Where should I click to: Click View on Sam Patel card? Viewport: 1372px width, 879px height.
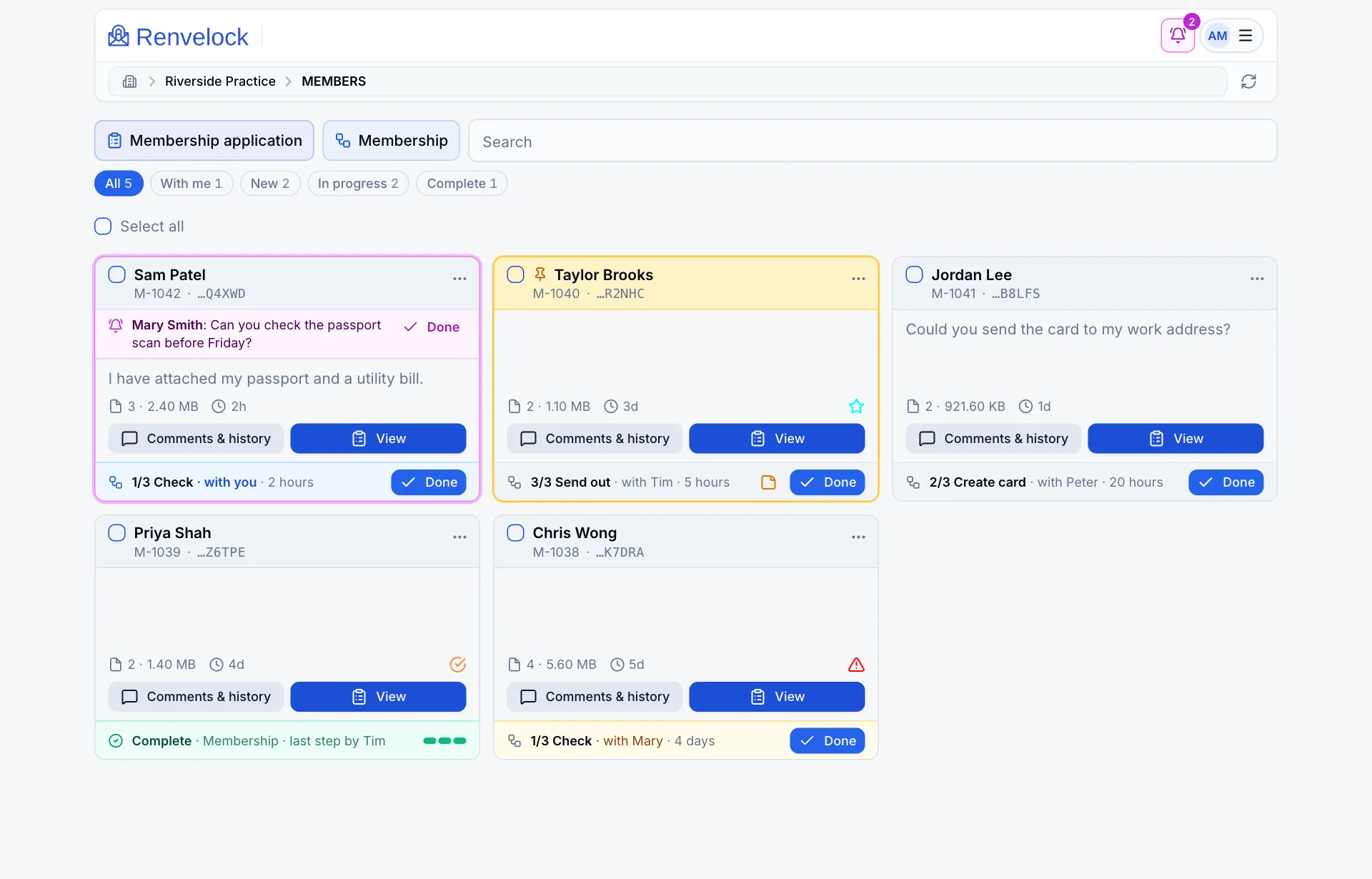[x=378, y=439]
